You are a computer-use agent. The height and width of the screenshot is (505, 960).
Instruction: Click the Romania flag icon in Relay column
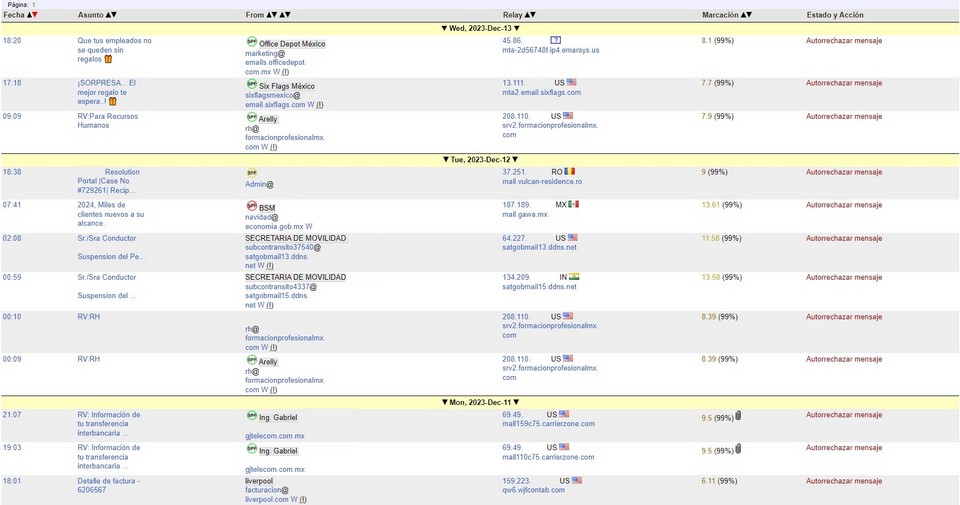click(570, 171)
